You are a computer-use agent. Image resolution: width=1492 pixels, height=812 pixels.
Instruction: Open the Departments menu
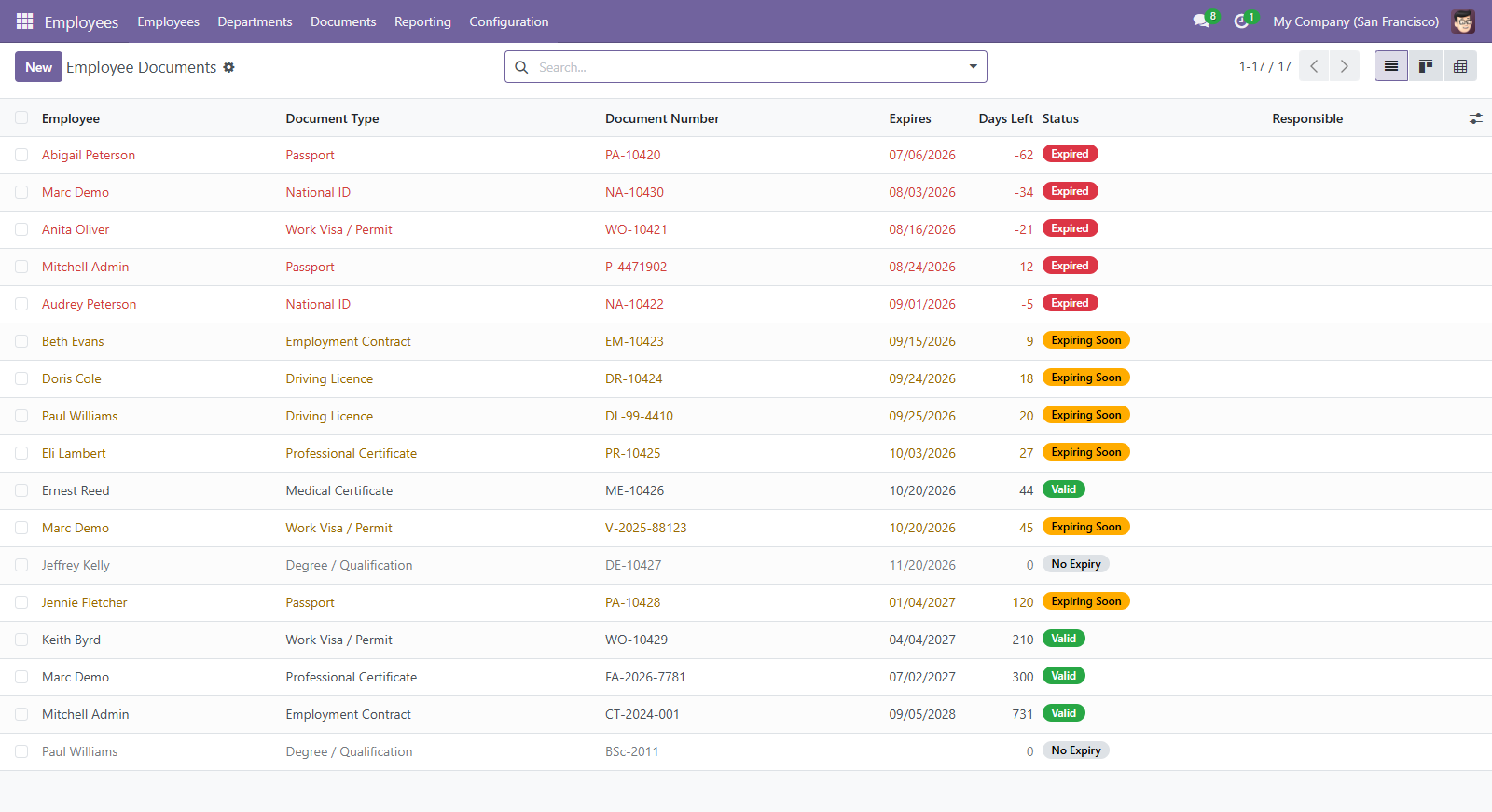coord(255,21)
